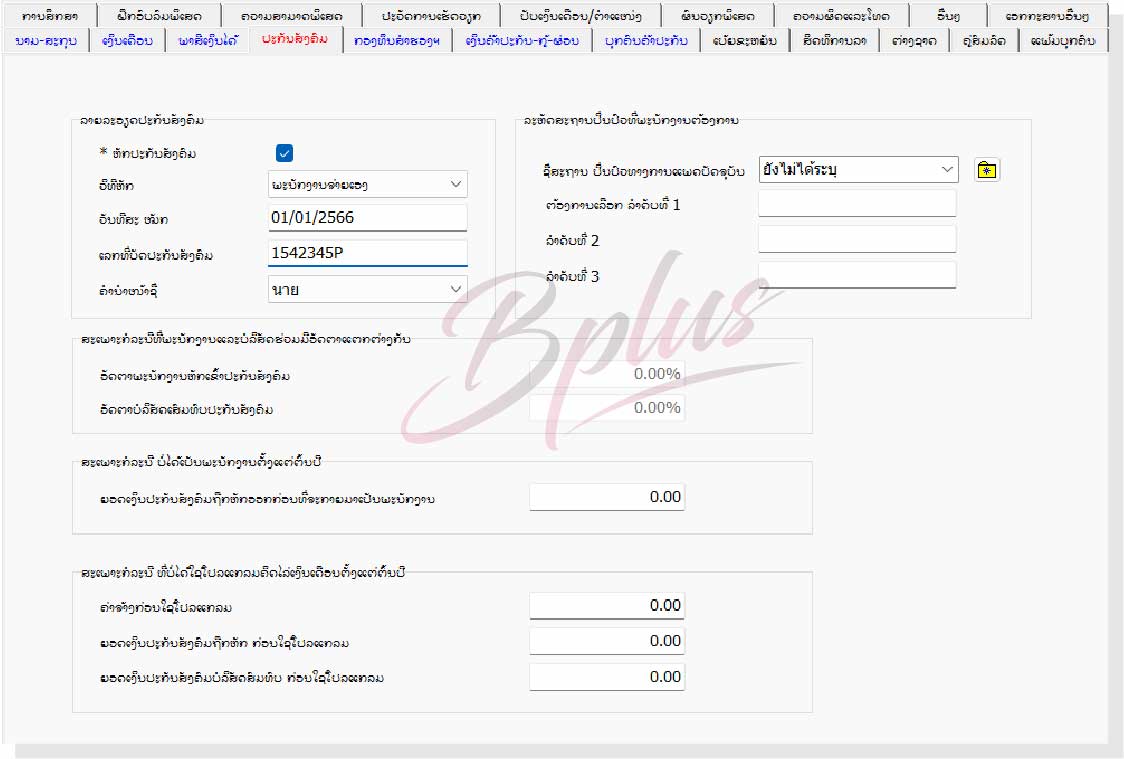Switch to the ສິດທິການລາ leave rights tab
The height and width of the screenshot is (759, 1124).
833,41
